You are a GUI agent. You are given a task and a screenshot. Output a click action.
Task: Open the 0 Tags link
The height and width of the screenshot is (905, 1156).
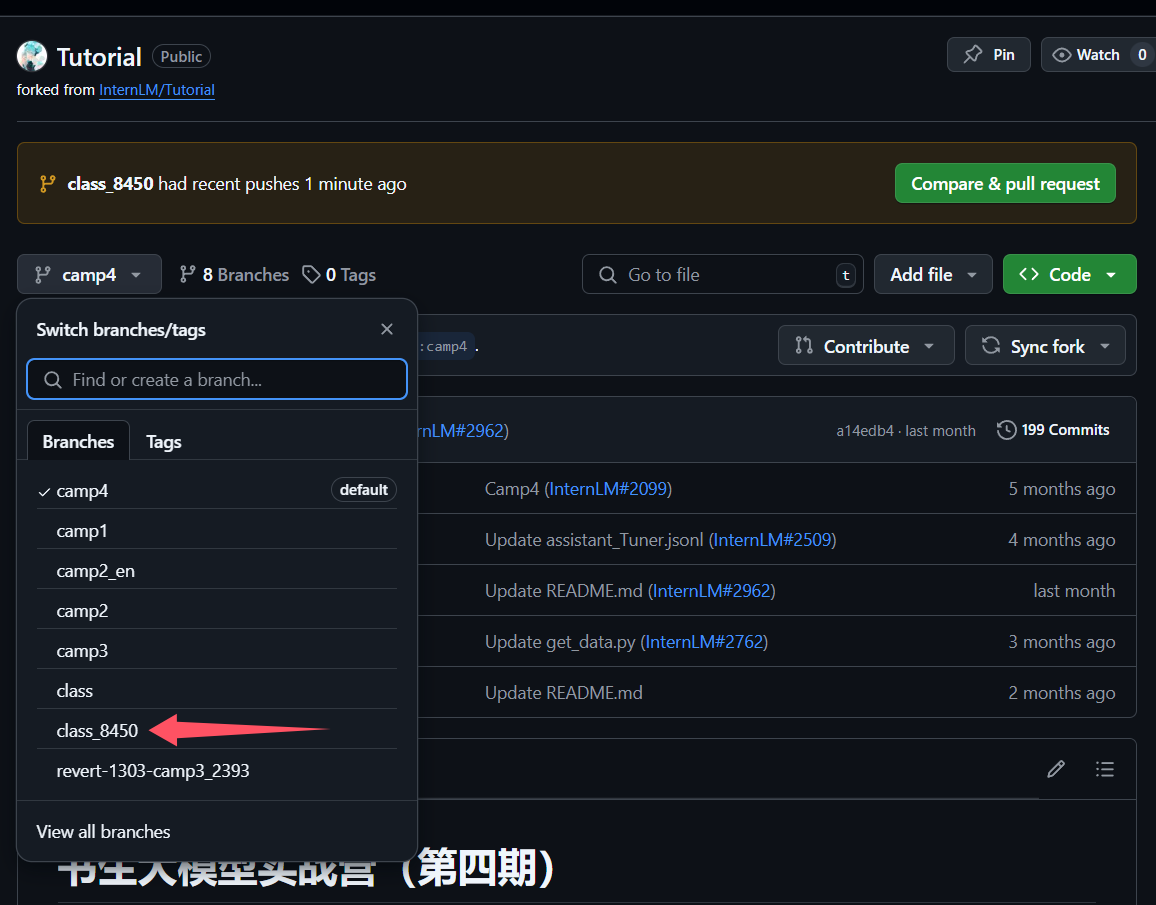[340, 275]
